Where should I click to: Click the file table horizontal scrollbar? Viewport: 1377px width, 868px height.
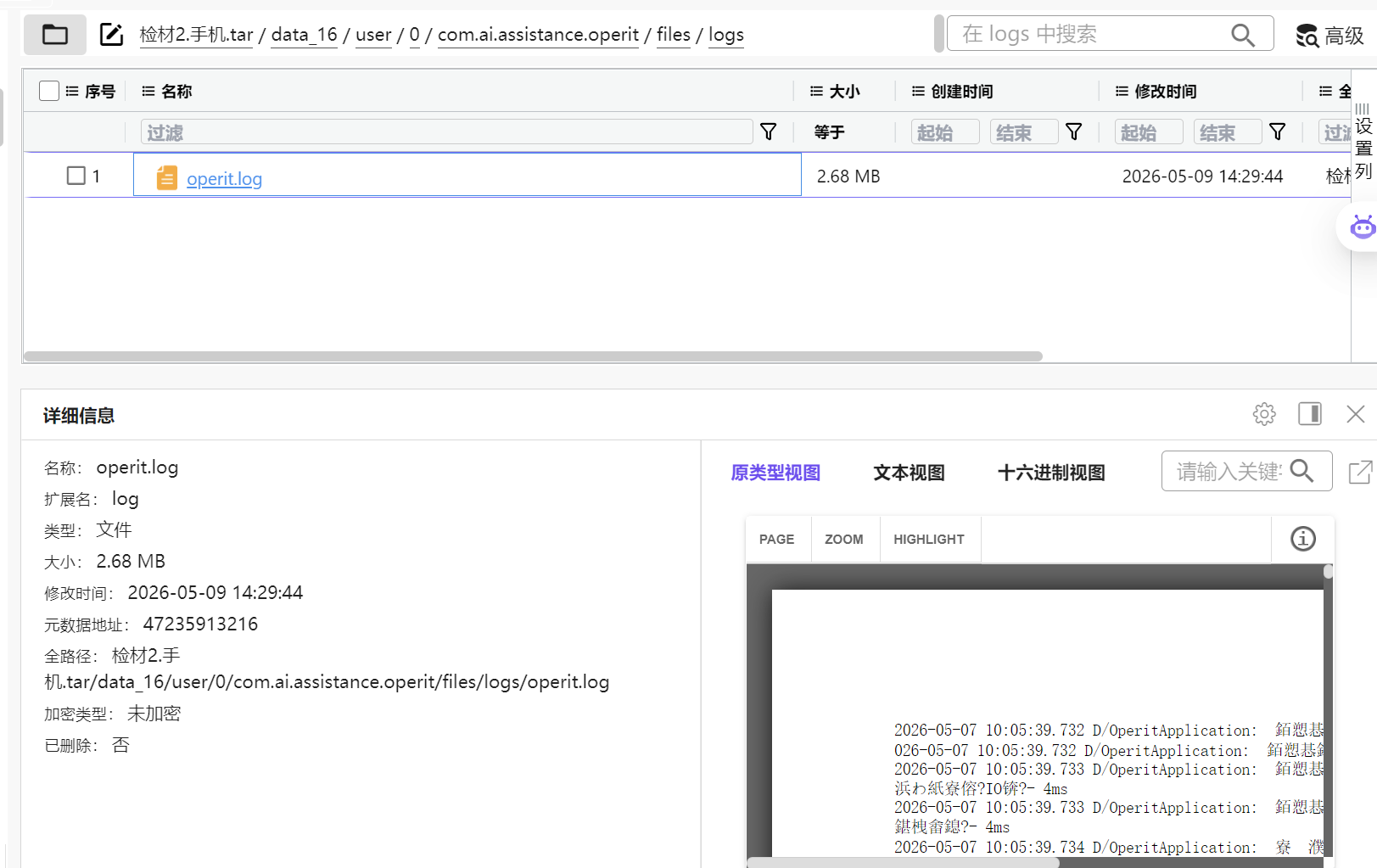[x=533, y=356]
